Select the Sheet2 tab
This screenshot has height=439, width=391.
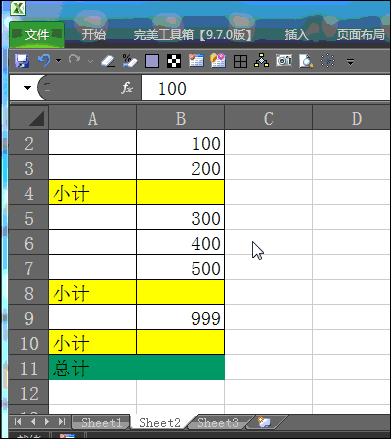point(160,423)
